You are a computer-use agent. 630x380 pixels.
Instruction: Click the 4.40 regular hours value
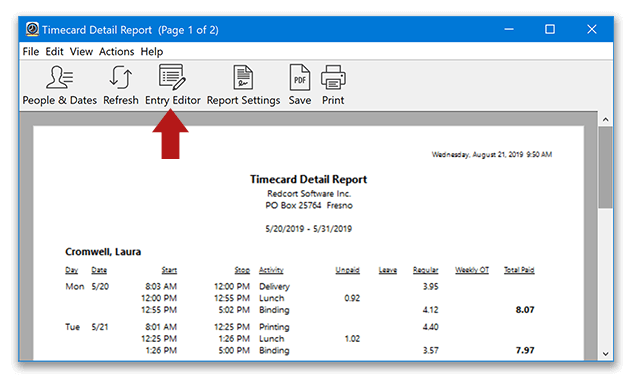coord(430,327)
